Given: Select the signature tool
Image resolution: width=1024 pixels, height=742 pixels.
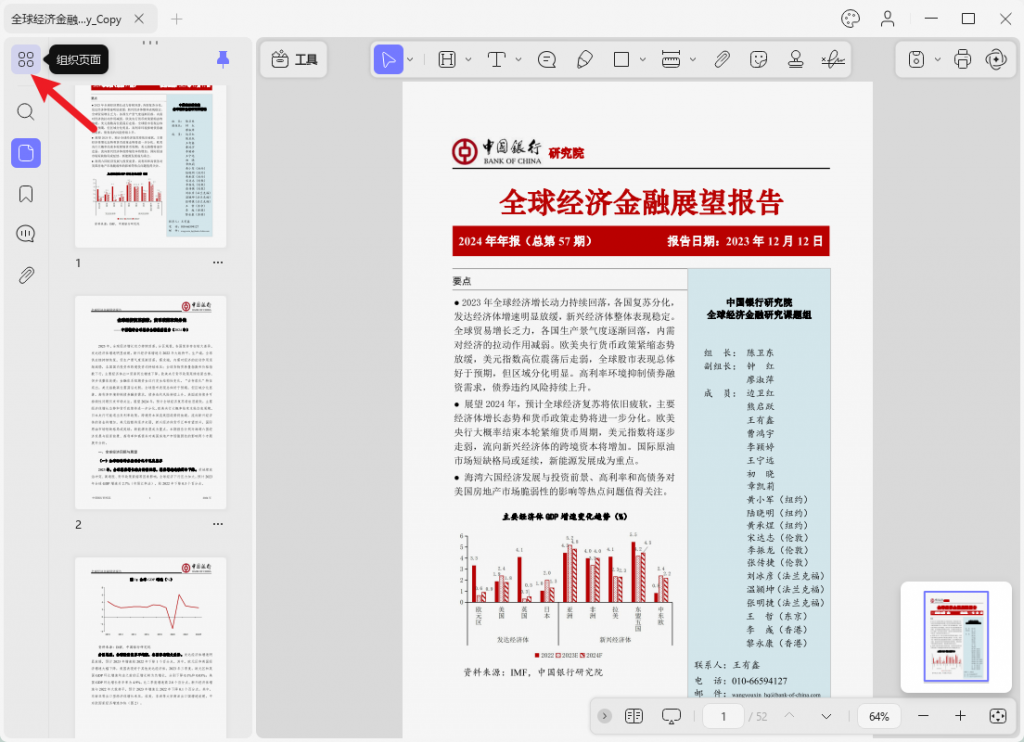Looking at the screenshot, I should pyautogui.click(x=833, y=59).
